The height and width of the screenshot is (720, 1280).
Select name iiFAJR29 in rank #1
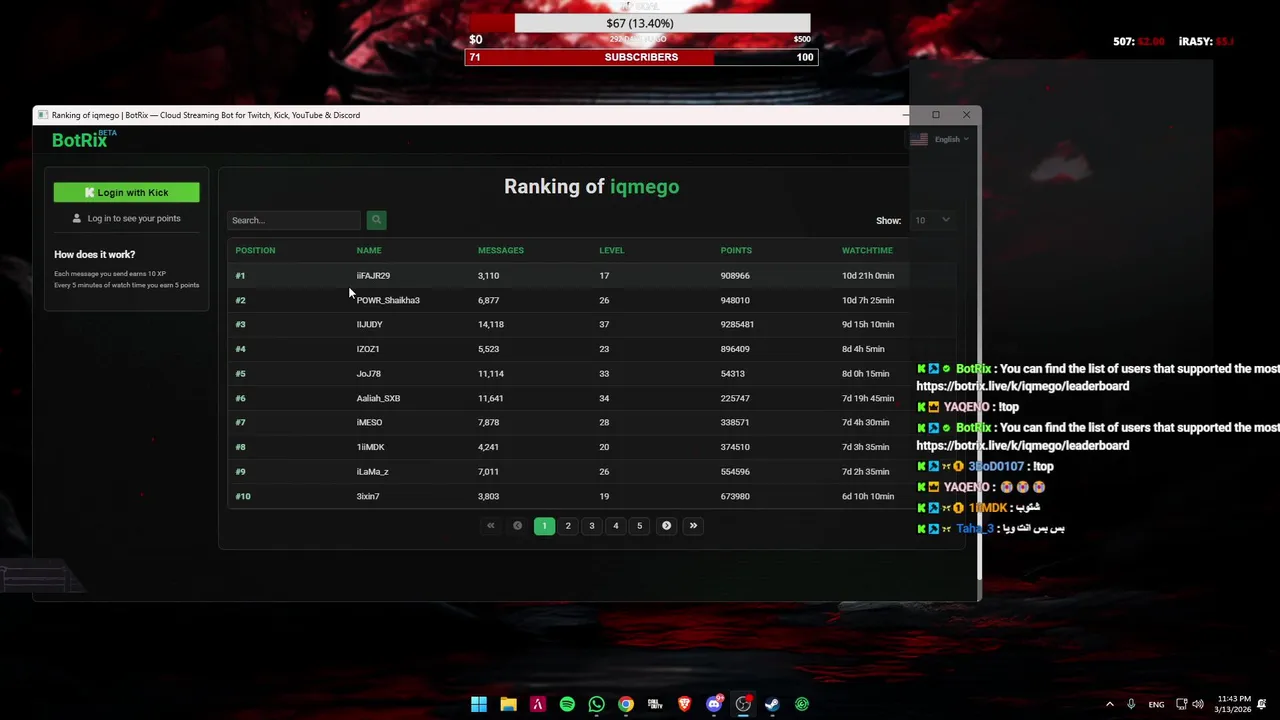373,276
